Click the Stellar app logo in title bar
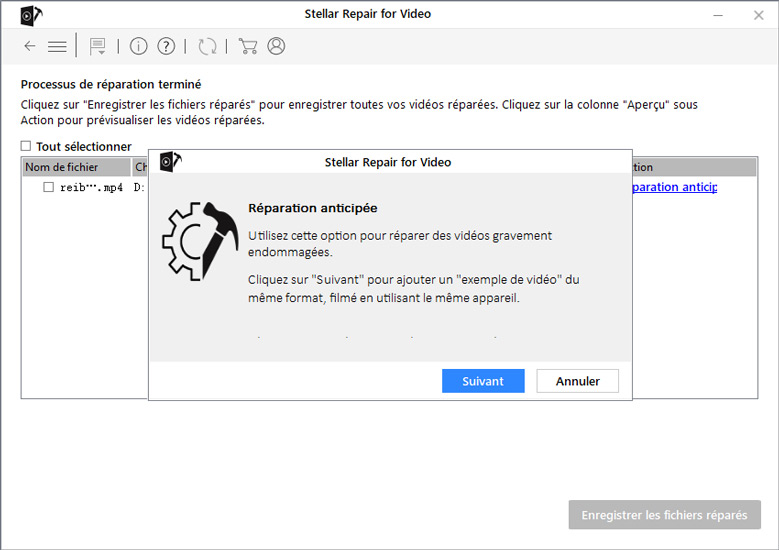779x550 pixels. tap(31, 15)
